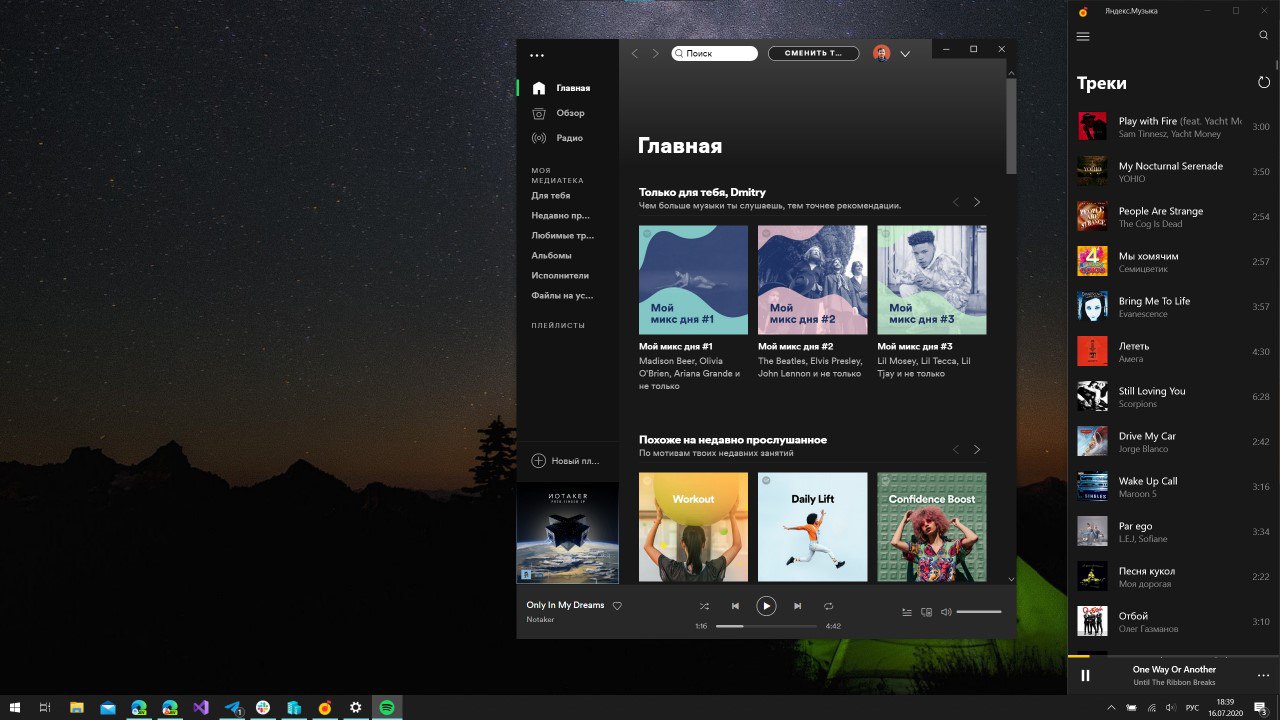Click the Spotify play button

[x=766, y=606]
